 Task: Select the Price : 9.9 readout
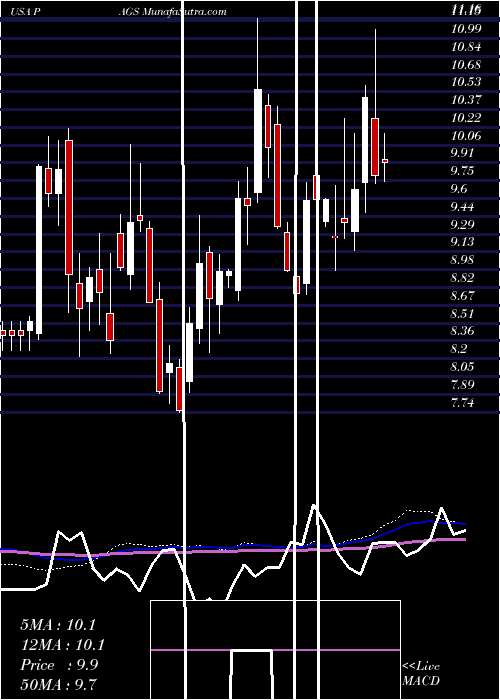point(57,665)
